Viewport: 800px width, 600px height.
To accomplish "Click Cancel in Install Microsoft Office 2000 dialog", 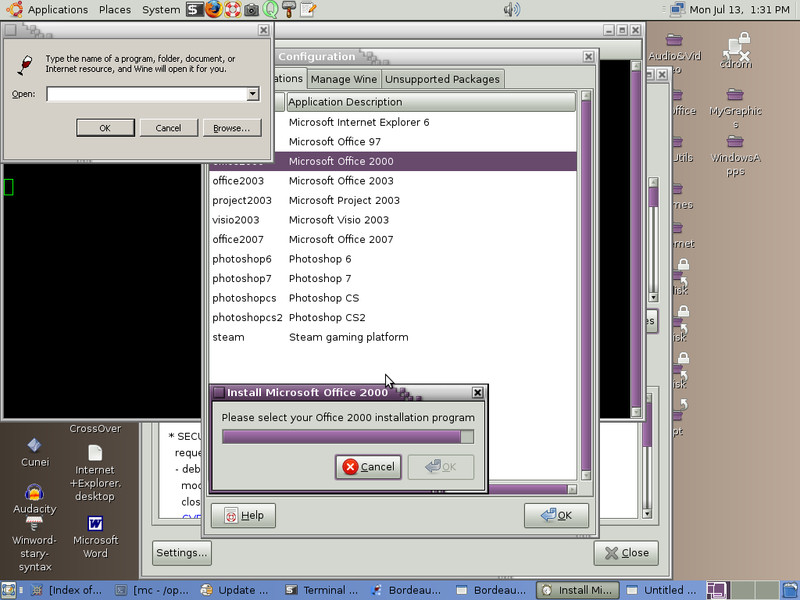I will (x=368, y=467).
